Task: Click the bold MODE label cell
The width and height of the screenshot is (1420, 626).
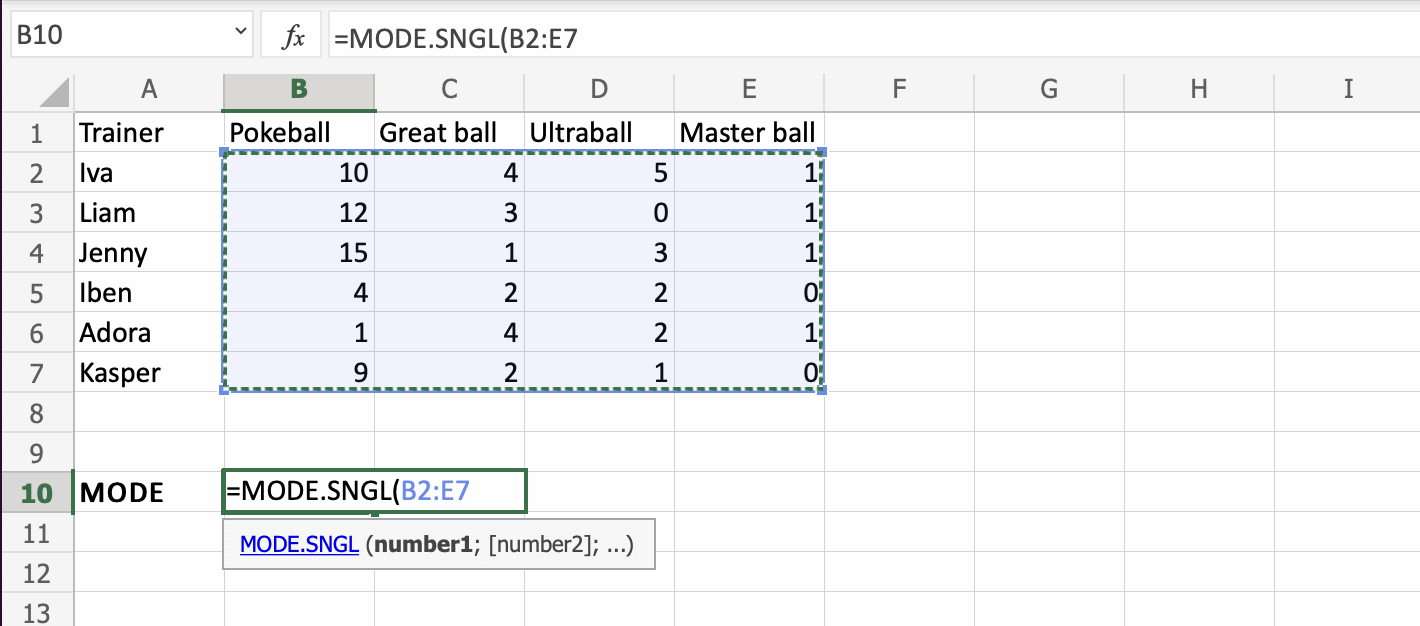Action: click(149, 493)
